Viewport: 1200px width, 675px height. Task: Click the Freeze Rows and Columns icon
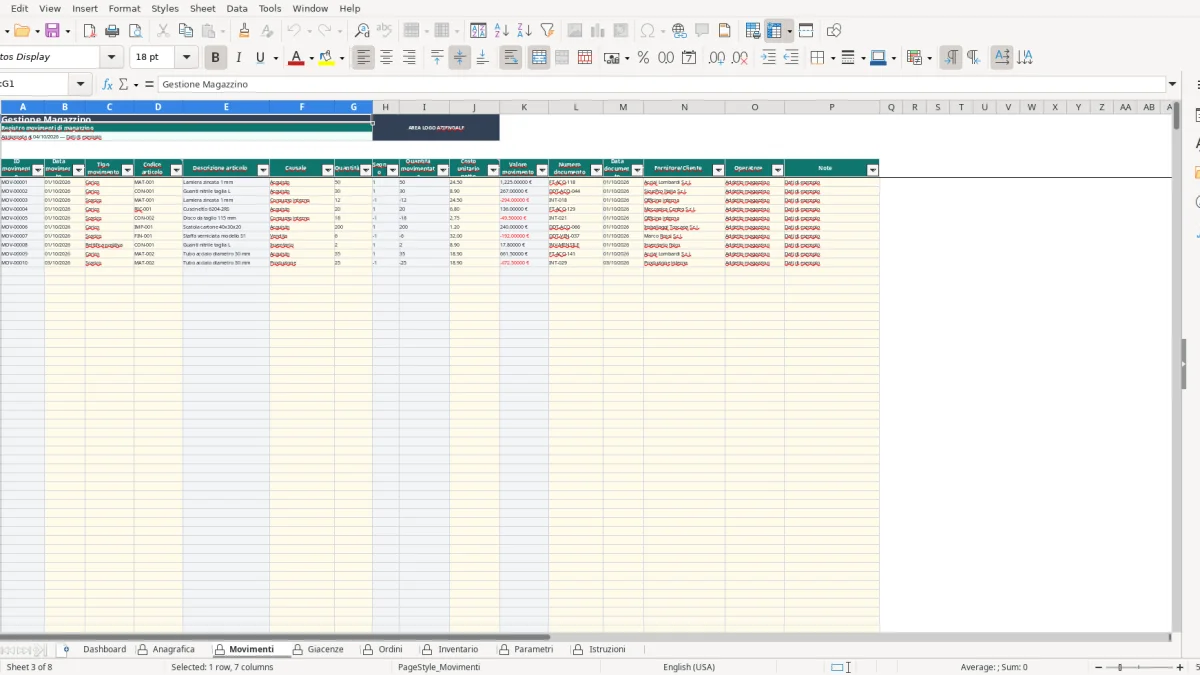pos(774,31)
